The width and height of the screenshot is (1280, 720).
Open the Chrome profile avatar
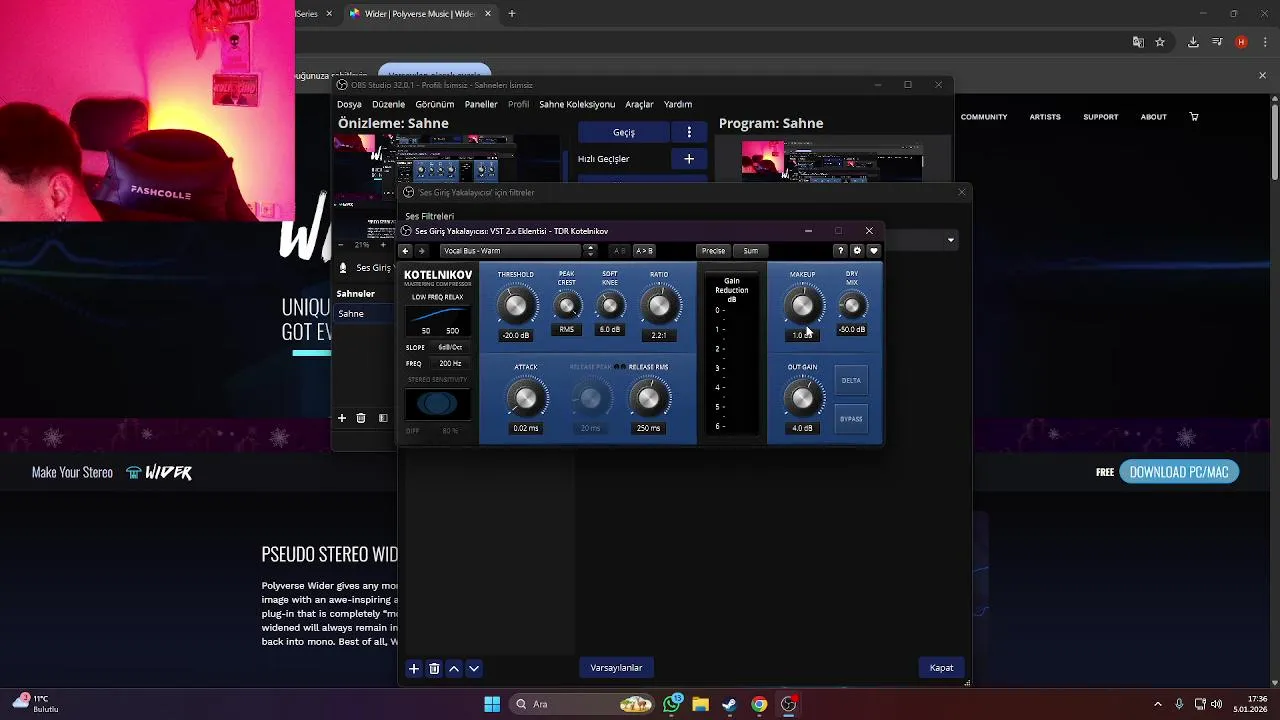[x=1241, y=42]
